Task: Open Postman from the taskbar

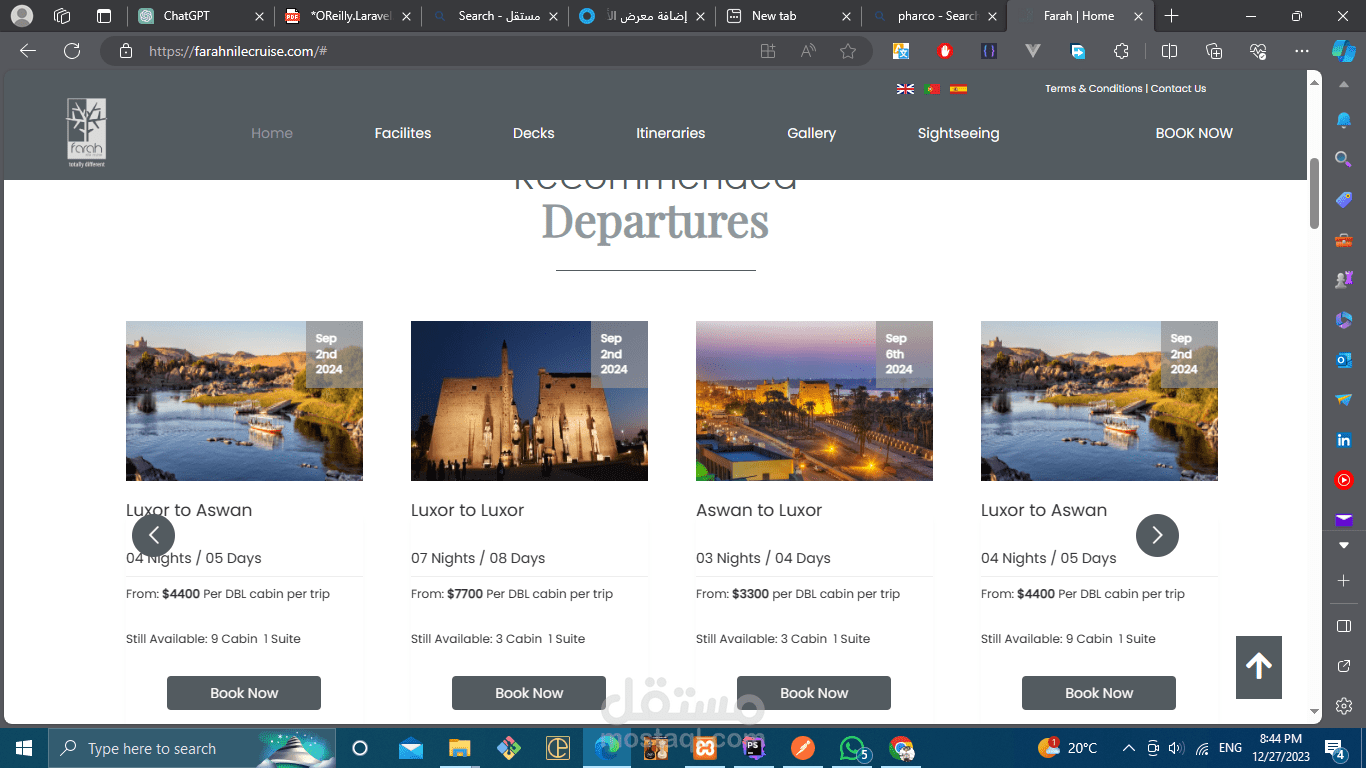Action: 803,748
